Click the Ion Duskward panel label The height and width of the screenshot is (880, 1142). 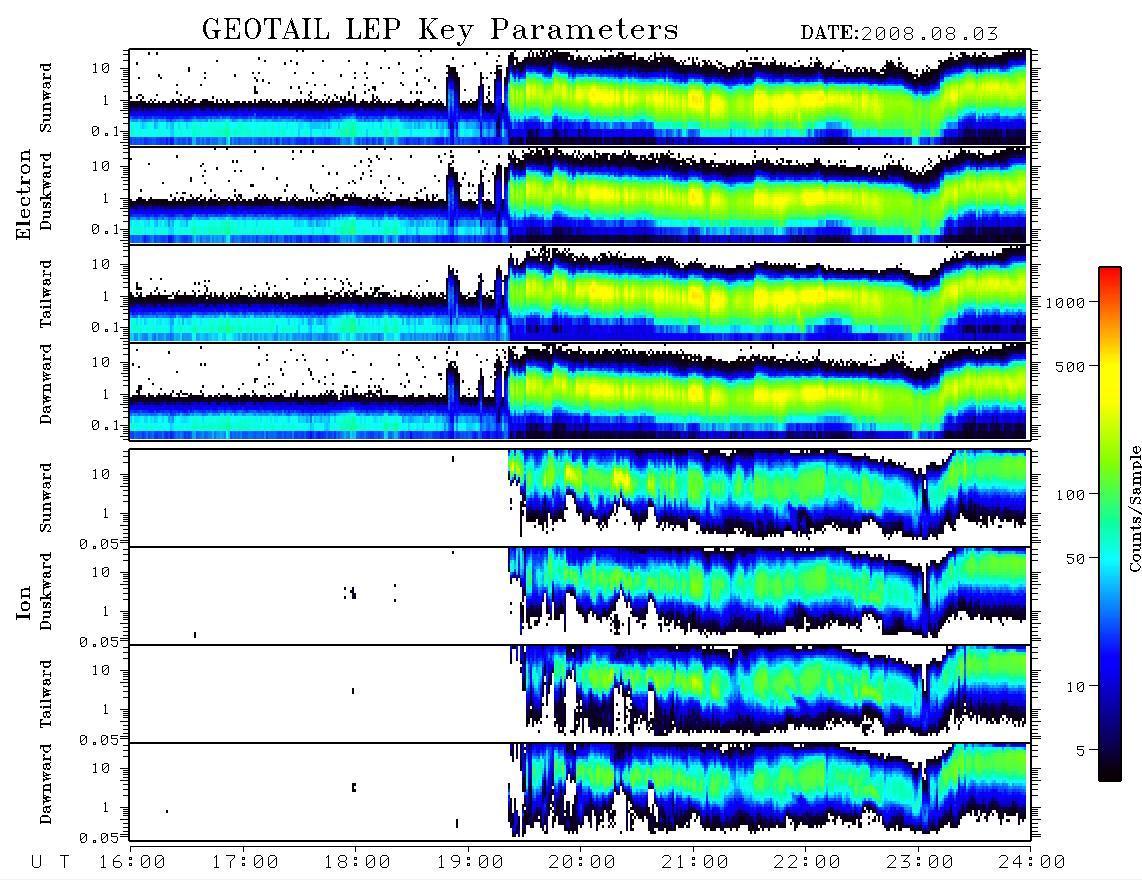pyautogui.click(x=46, y=592)
